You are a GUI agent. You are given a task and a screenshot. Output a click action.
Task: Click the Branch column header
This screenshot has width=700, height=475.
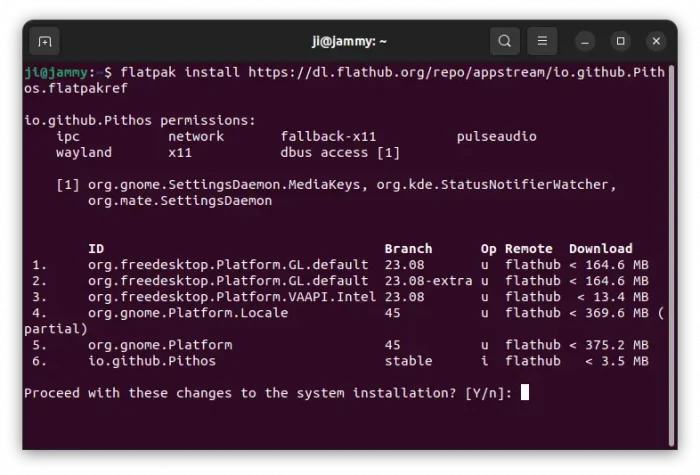coord(408,249)
